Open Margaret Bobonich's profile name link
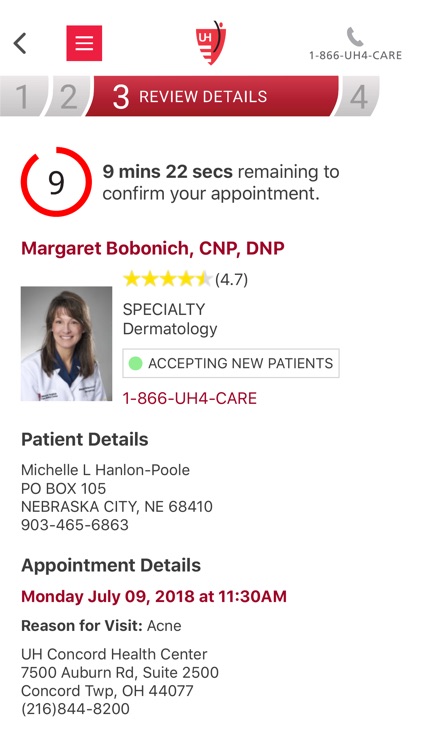The width and height of the screenshot is (422, 750). pyautogui.click(x=153, y=249)
